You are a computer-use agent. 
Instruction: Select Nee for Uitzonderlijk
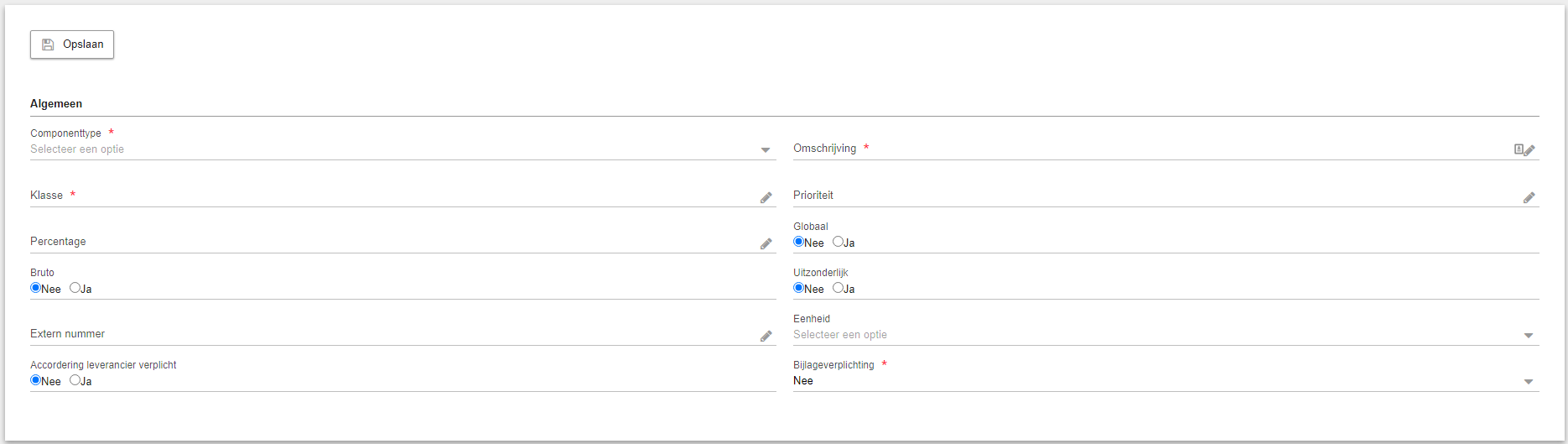pyautogui.click(x=798, y=288)
